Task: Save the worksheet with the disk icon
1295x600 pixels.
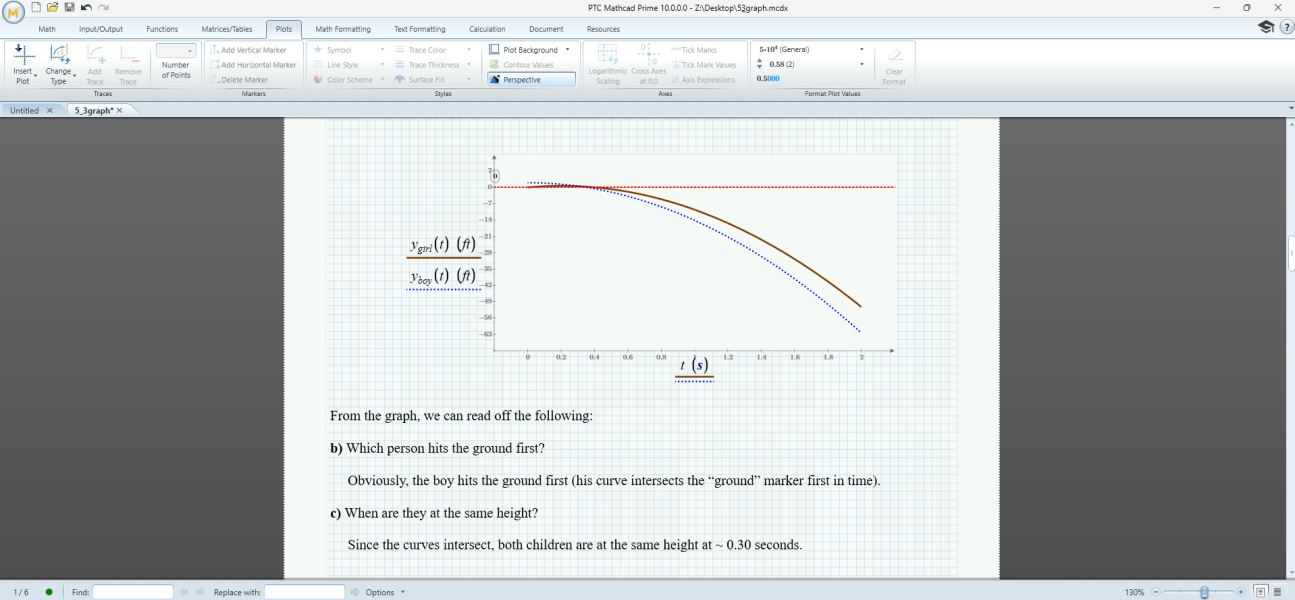Action: point(69,7)
